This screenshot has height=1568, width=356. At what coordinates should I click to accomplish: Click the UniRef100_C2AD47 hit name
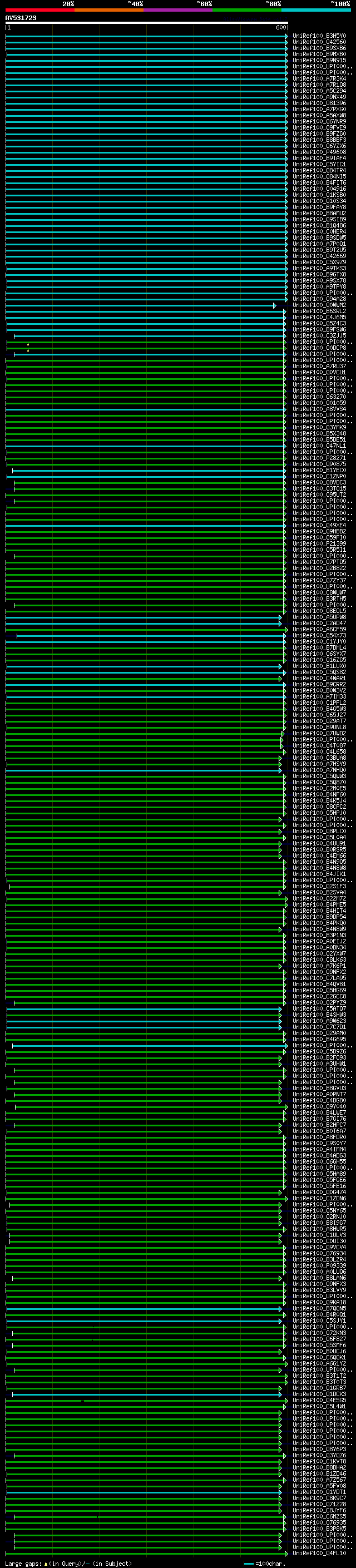pyautogui.click(x=319, y=623)
